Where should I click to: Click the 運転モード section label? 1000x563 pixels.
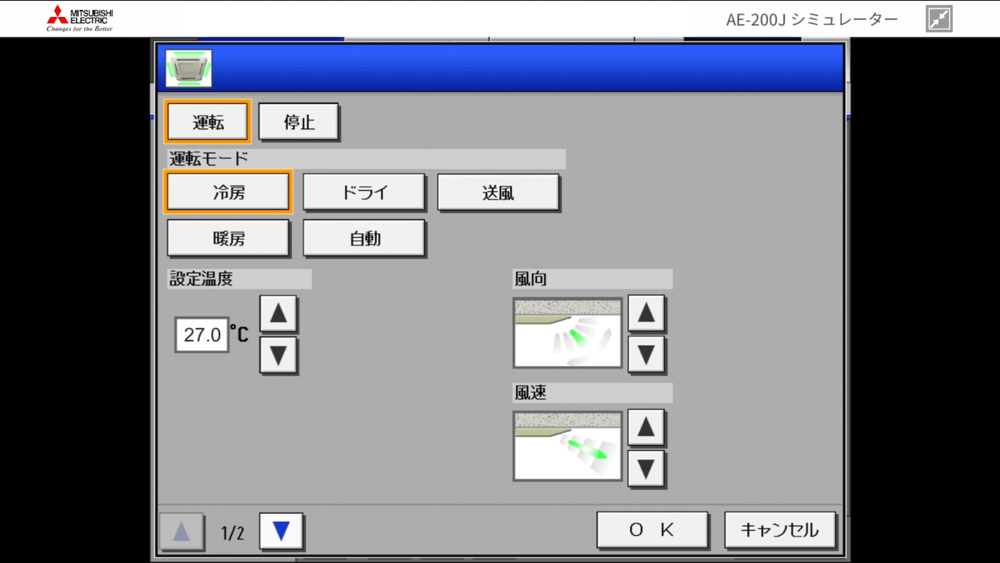point(209,159)
